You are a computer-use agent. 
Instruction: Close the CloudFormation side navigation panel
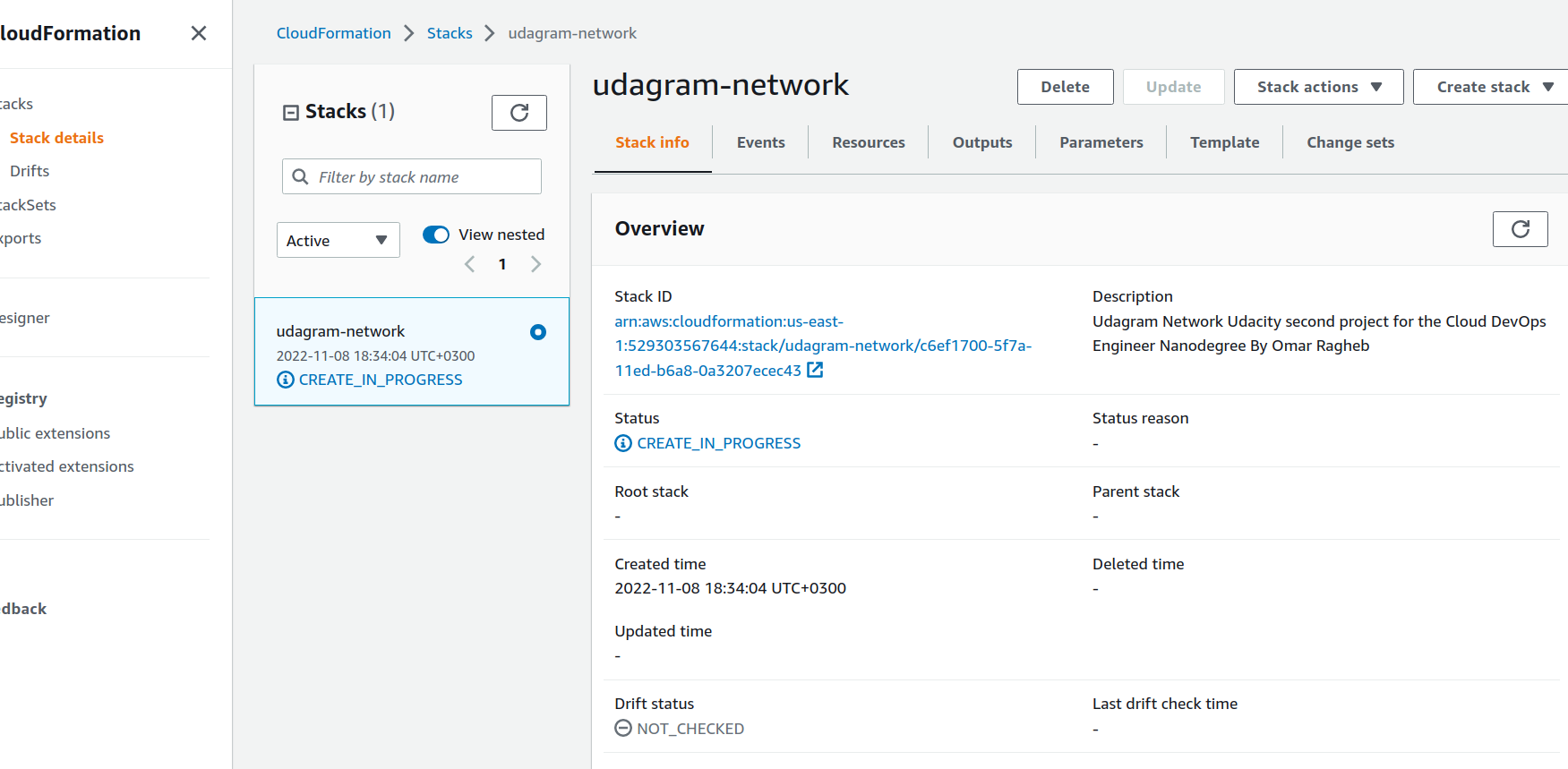[199, 33]
